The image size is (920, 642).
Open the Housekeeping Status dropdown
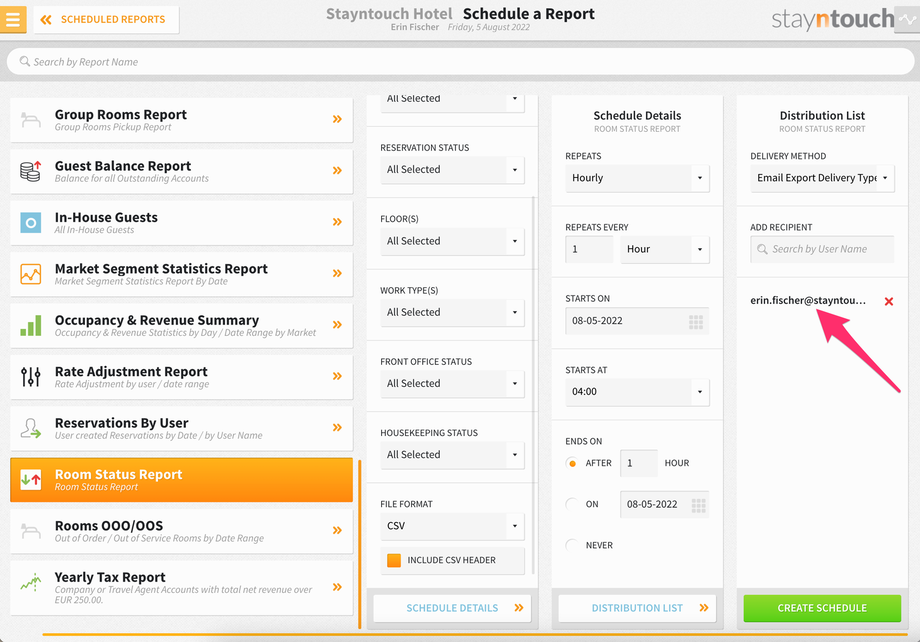[x=452, y=455]
